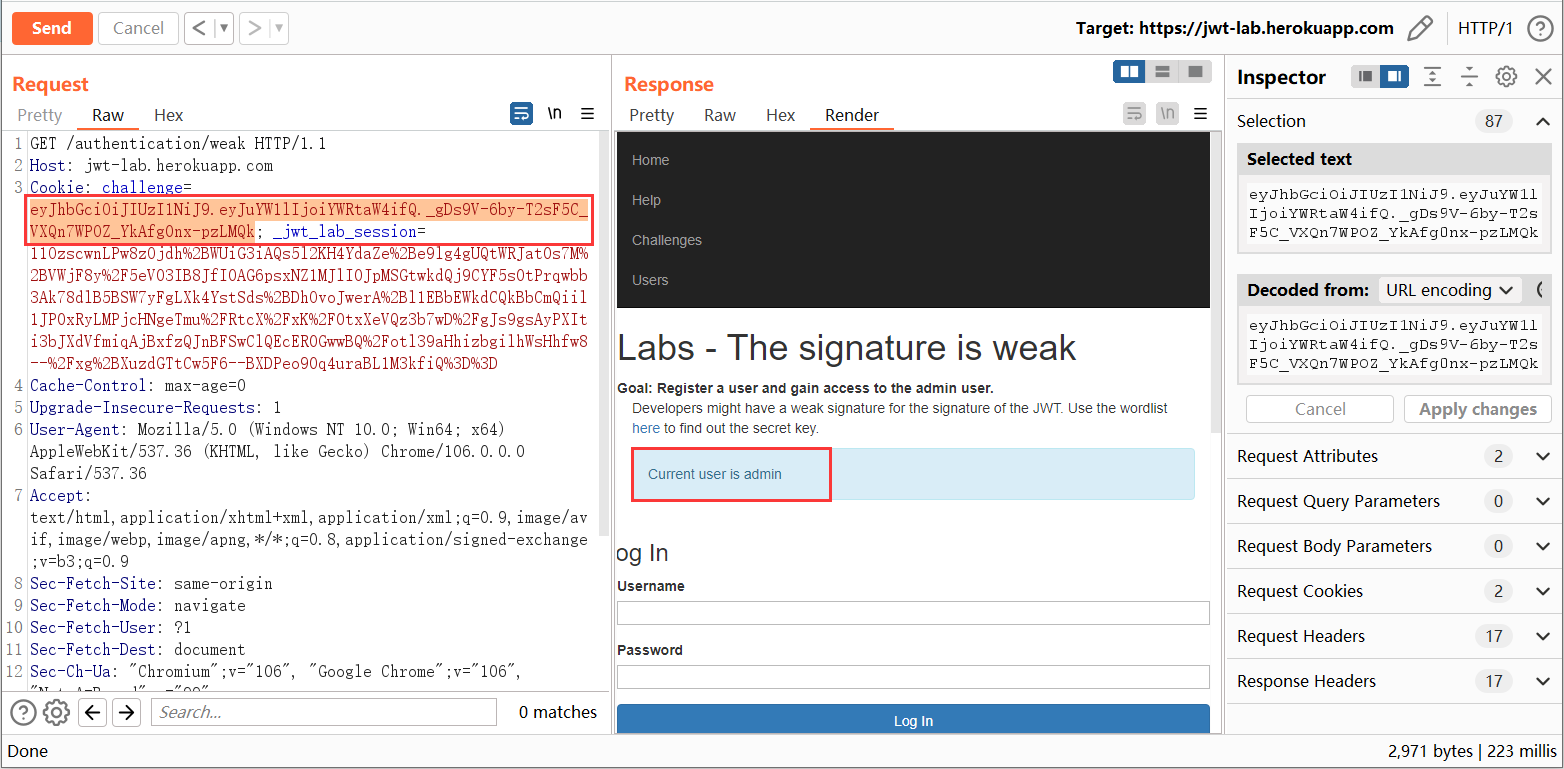Switch the Request view to the Pretty tab
Image resolution: width=1564 pixels, height=769 pixels.
point(40,115)
